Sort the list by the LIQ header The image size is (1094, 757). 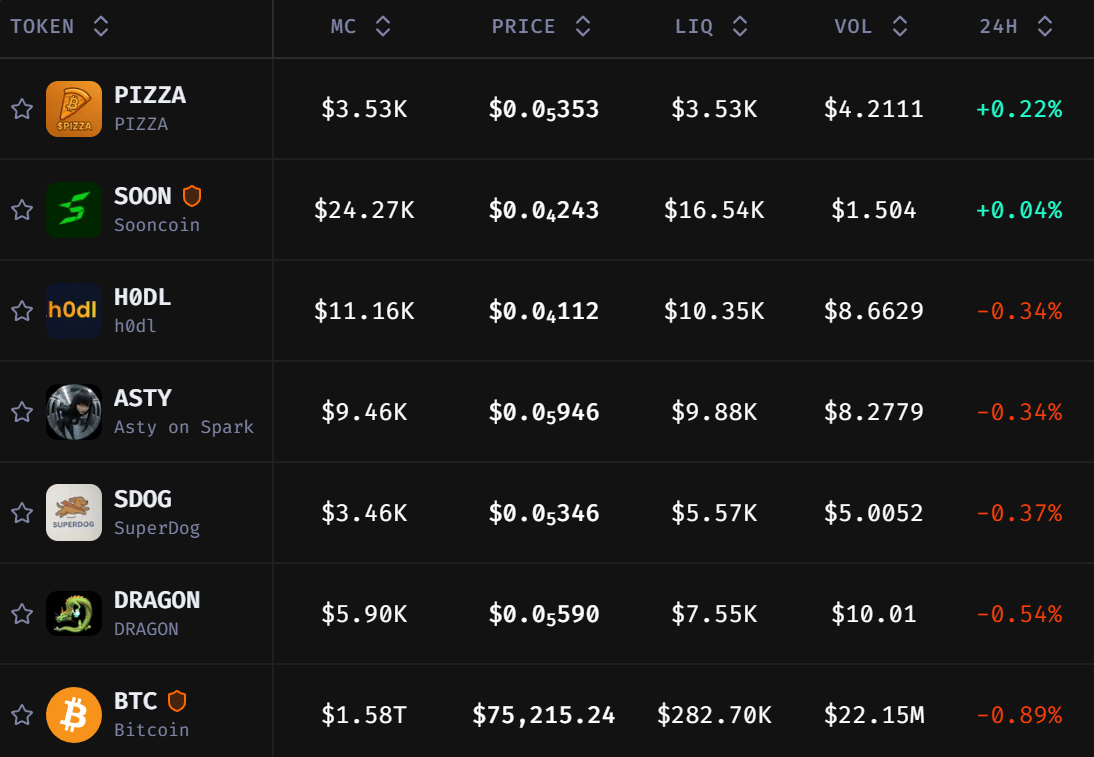point(740,27)
